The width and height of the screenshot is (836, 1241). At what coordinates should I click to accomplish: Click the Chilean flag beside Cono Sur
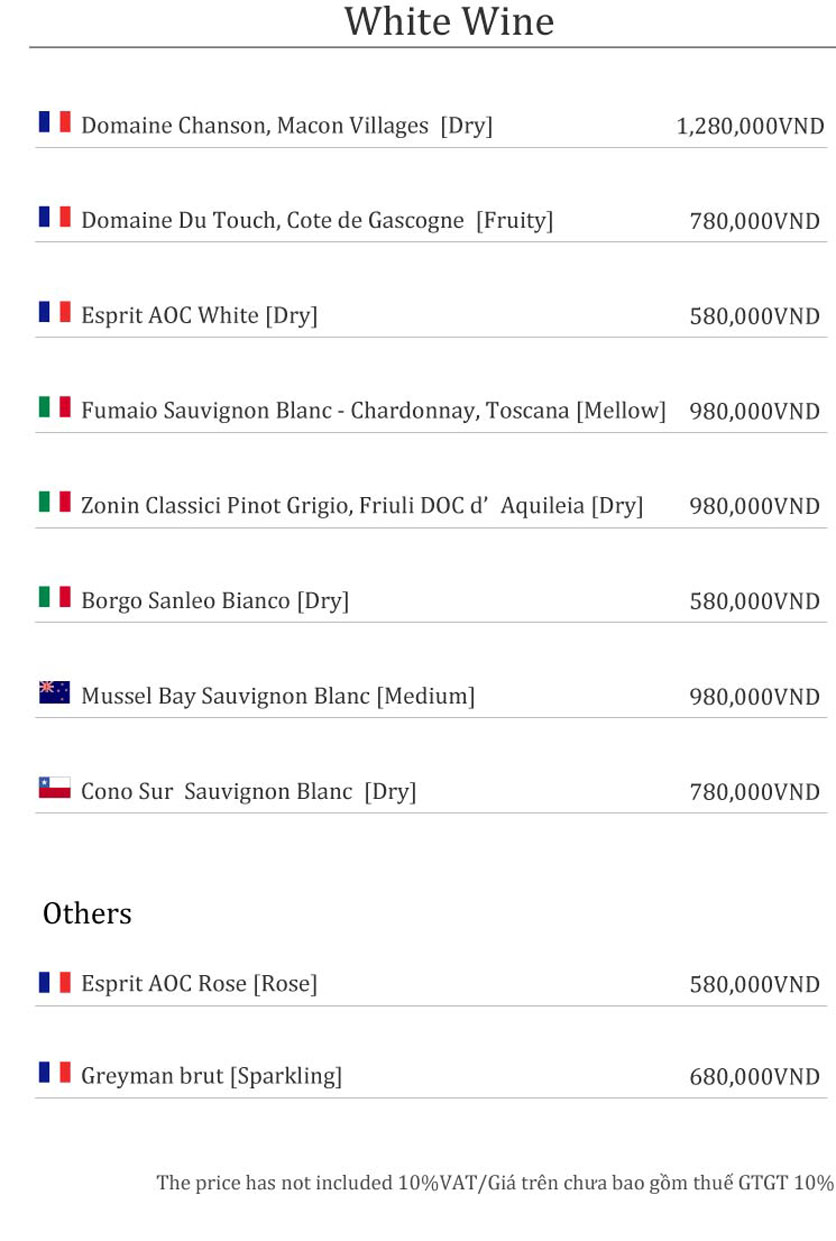[54, 788]
